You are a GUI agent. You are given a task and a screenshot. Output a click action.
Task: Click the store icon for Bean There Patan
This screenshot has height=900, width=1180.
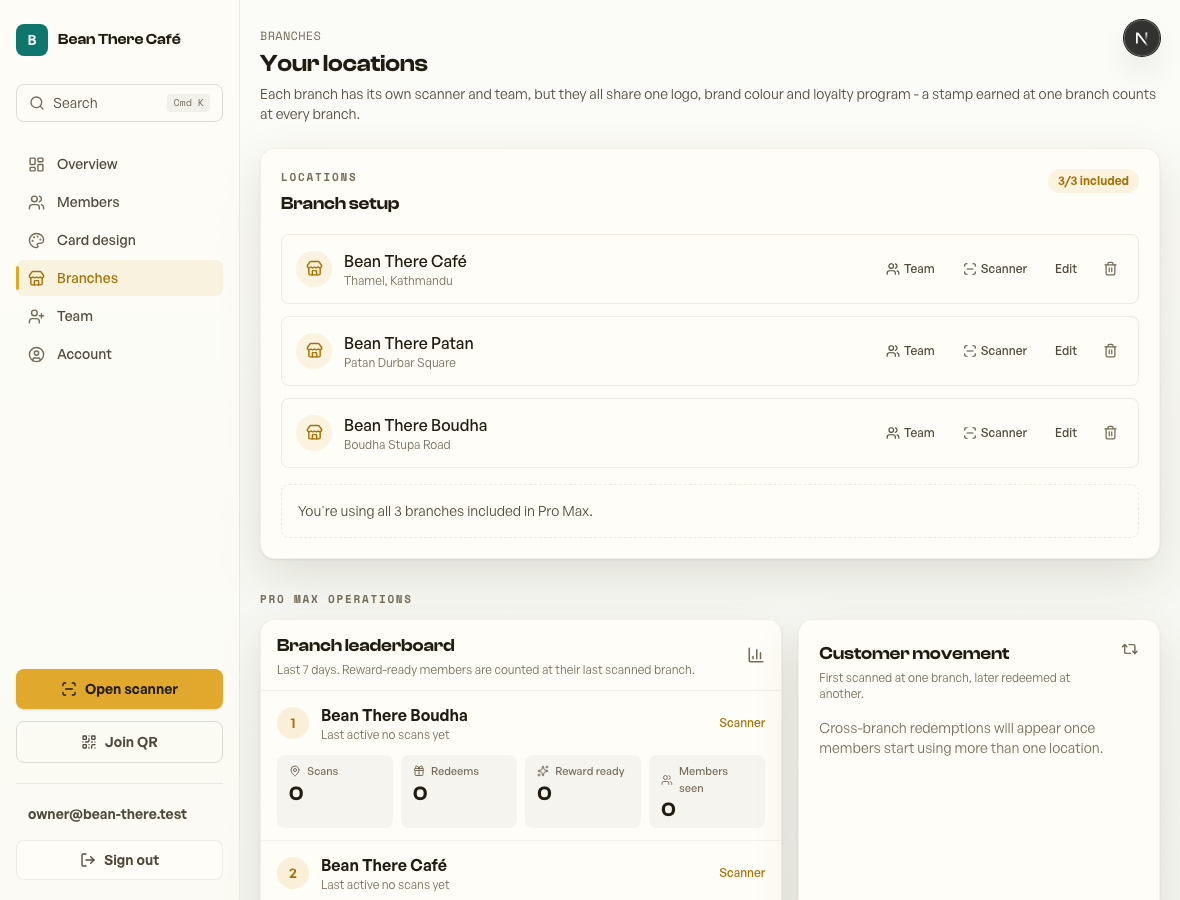point(314,351)
